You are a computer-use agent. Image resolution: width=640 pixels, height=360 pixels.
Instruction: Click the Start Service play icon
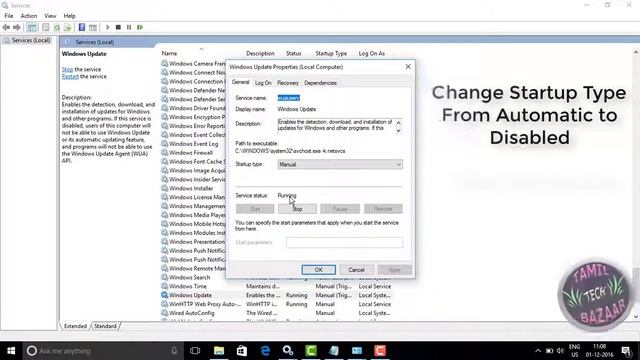click(x=107, y=27)
